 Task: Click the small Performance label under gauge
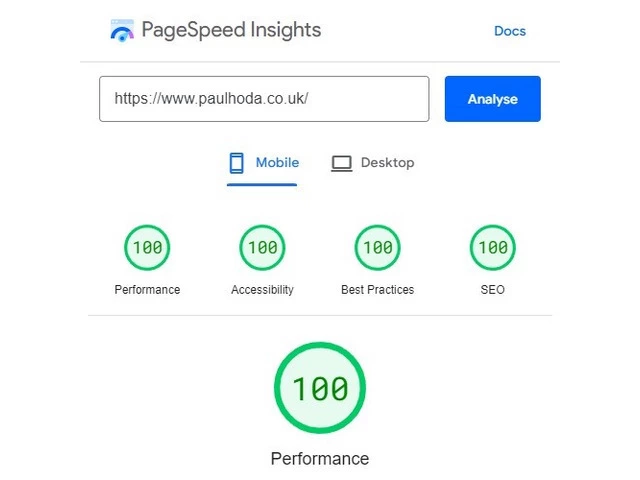(x=147, y=290)
